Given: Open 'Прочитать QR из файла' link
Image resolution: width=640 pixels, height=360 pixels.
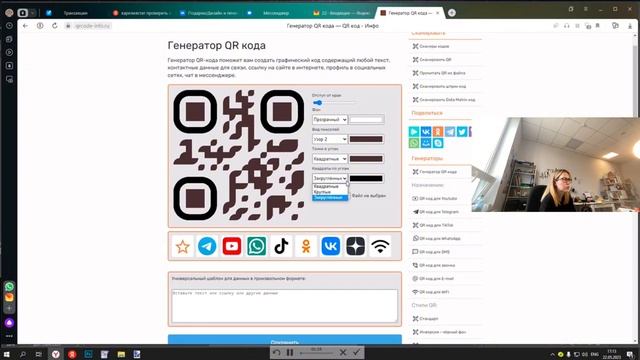Looking at the screenshot, I should point(442,73).
